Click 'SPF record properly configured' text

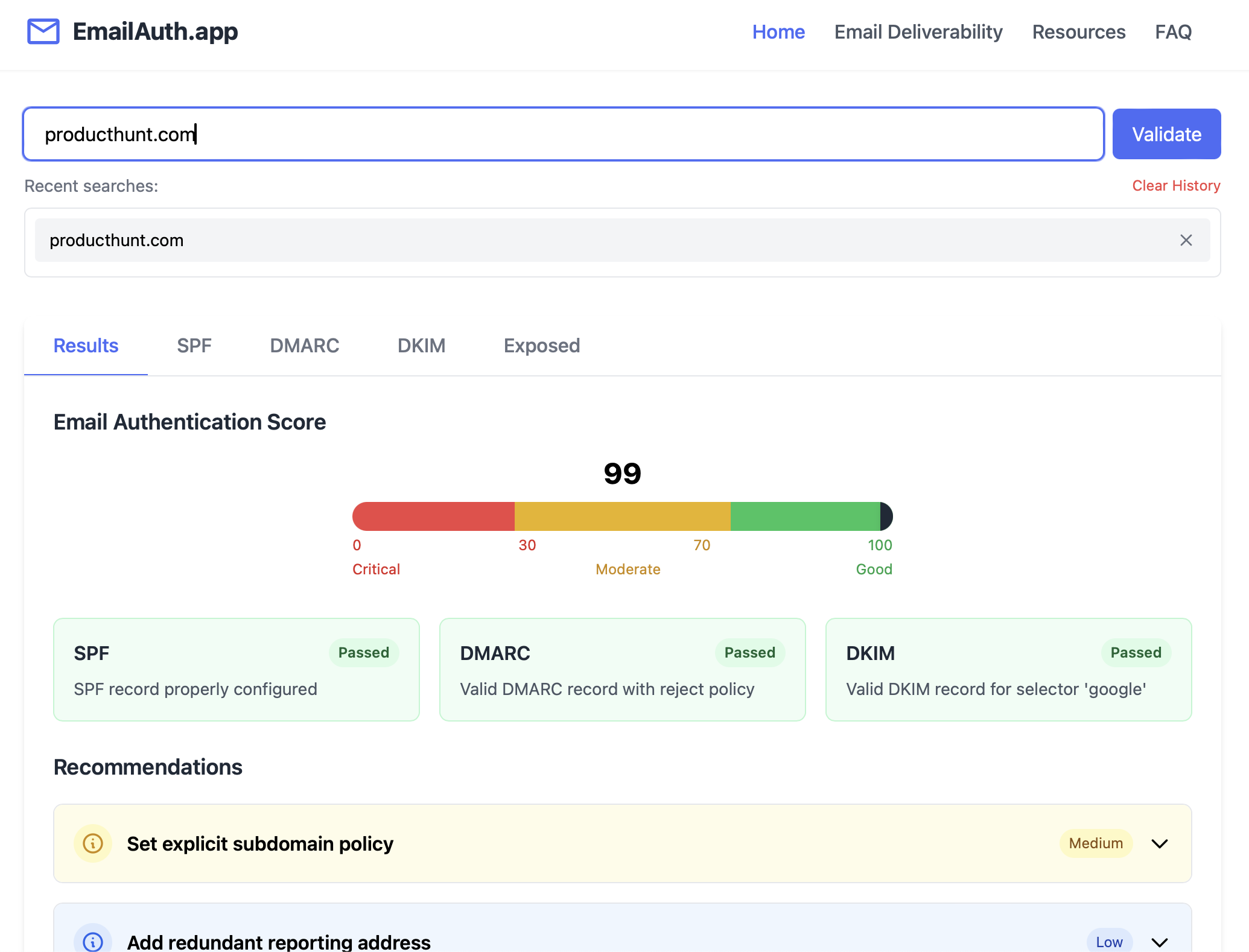[x=195, y=689]
